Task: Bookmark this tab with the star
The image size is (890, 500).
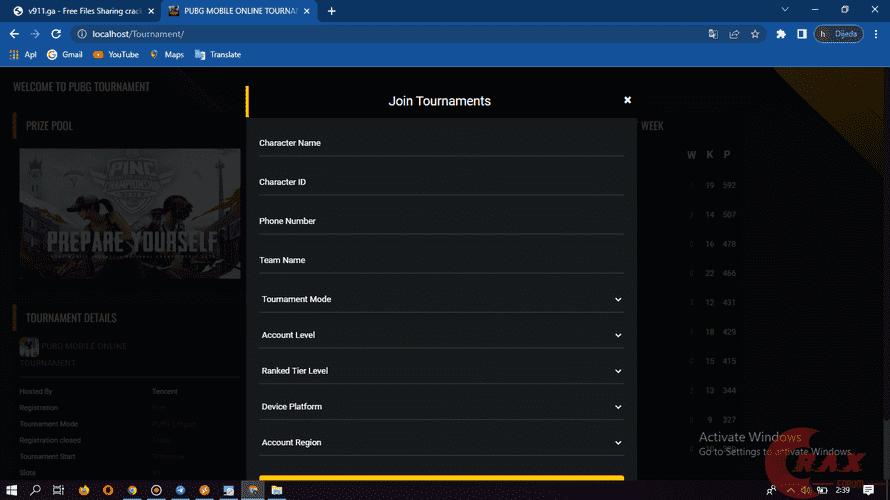Action: (x=755, y=34)
